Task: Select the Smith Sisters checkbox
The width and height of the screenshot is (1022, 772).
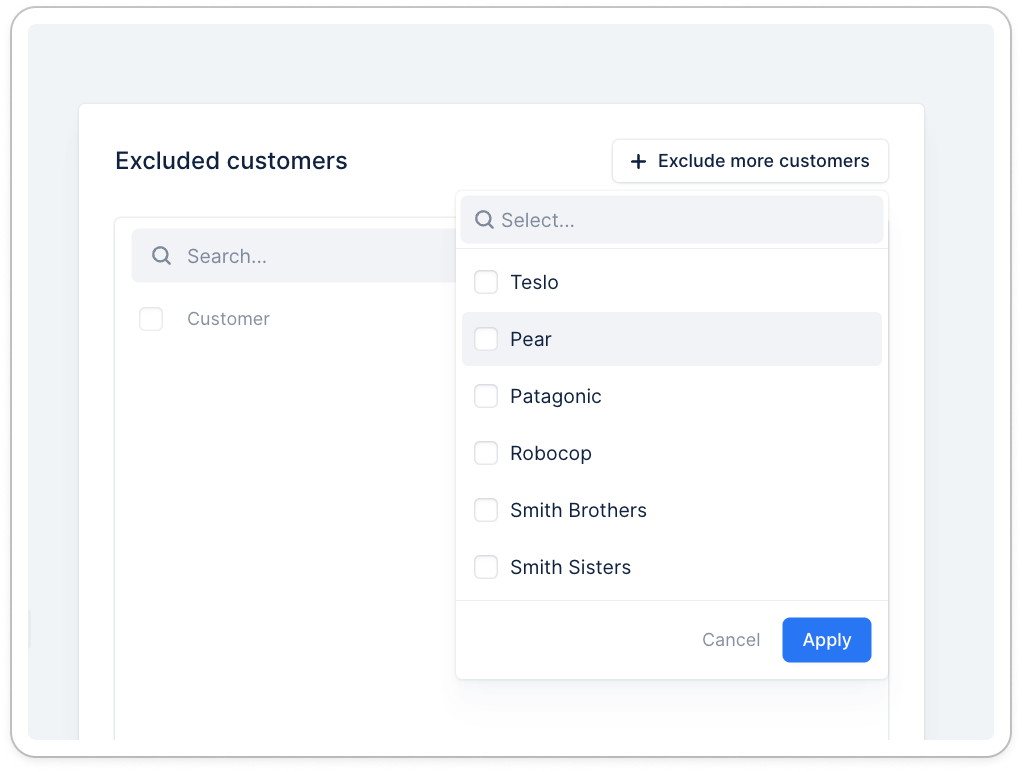Action: [x=486, y=567]
